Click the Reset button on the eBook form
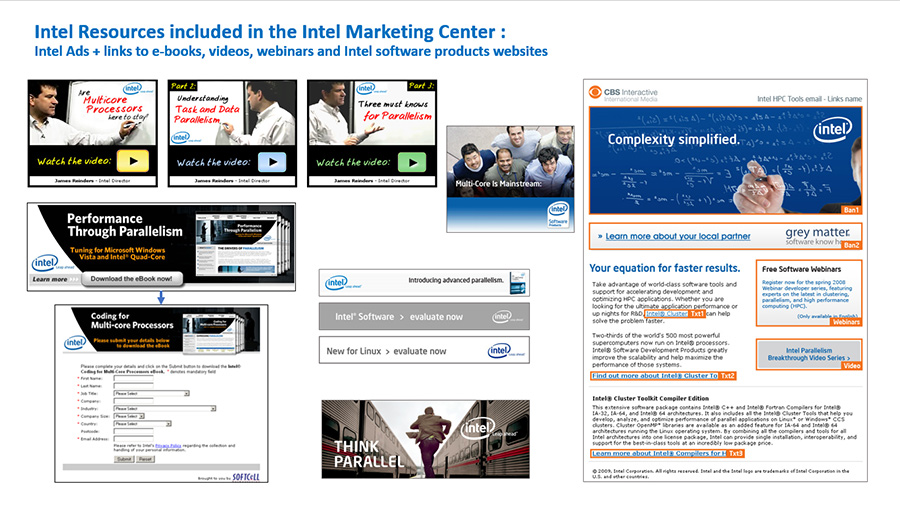Viewport: 900px width, 509px height. click(x=145, y=459)
